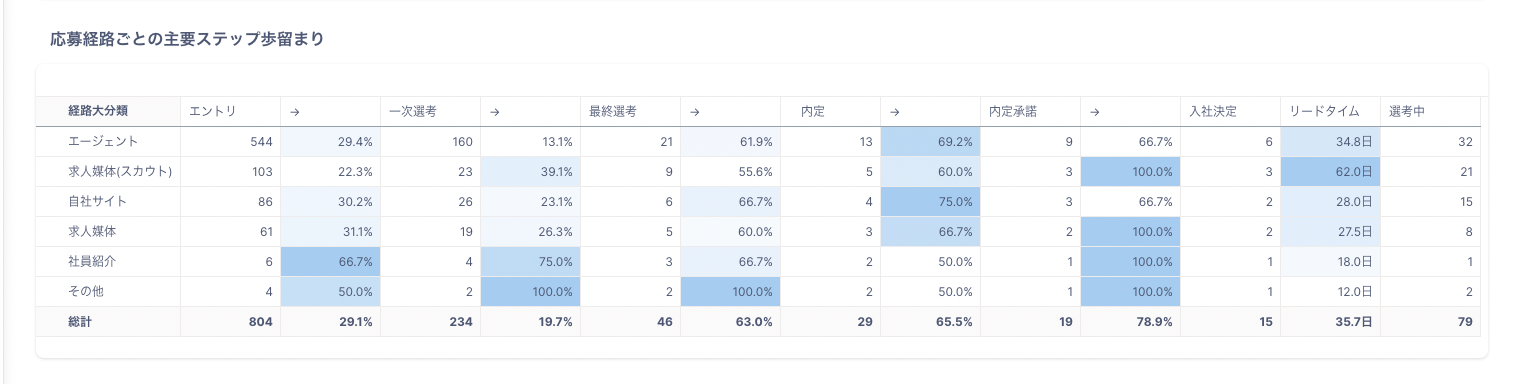This screenshot has height=384, width=1516.
Task: Click the 入社決定 column header
Action: [x=1212, y=112]
